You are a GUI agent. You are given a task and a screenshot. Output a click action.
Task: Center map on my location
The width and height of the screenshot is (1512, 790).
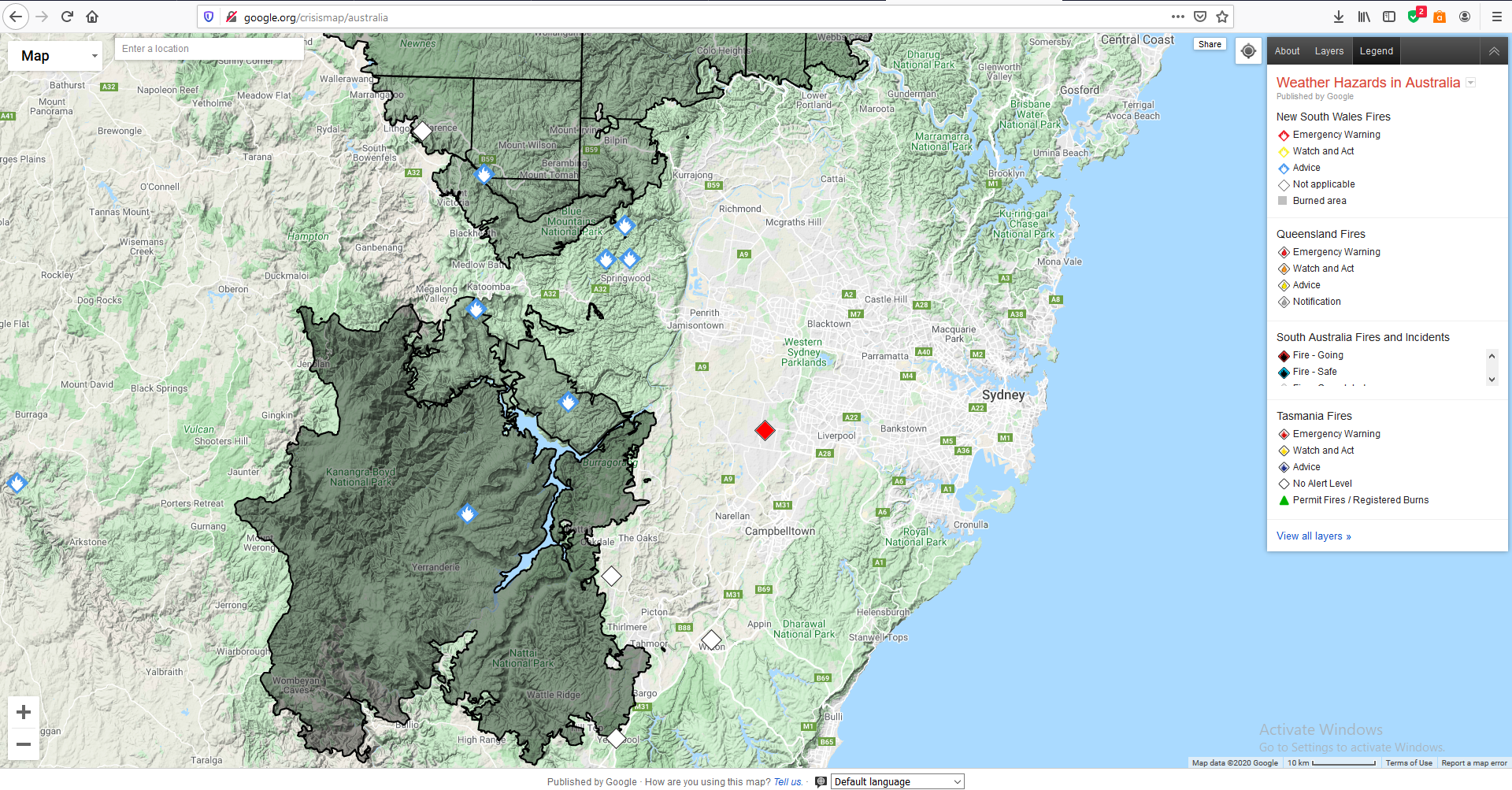click(1248, 51)
